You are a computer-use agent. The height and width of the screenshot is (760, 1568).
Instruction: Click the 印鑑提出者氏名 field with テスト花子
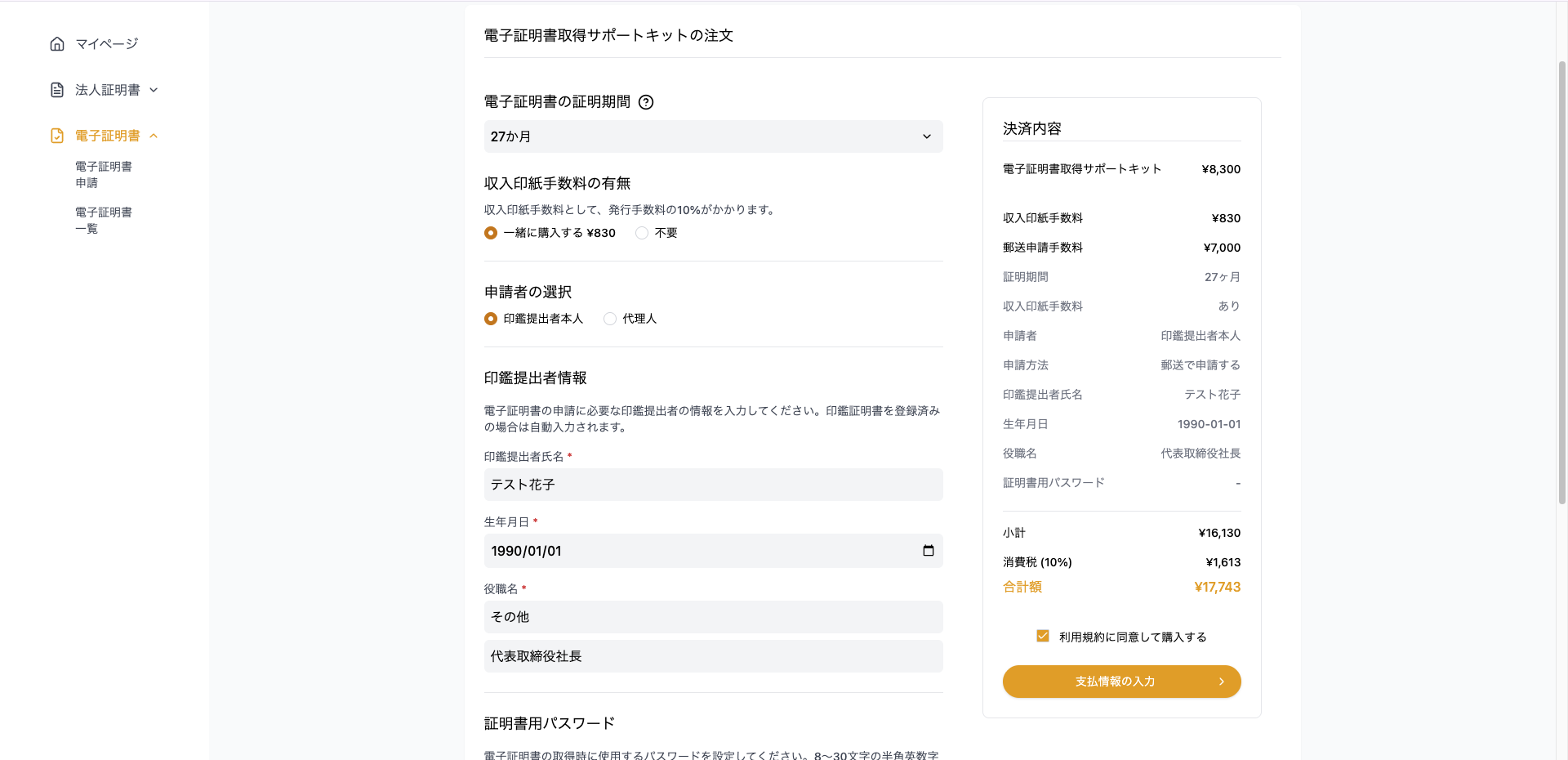[713, 485]
